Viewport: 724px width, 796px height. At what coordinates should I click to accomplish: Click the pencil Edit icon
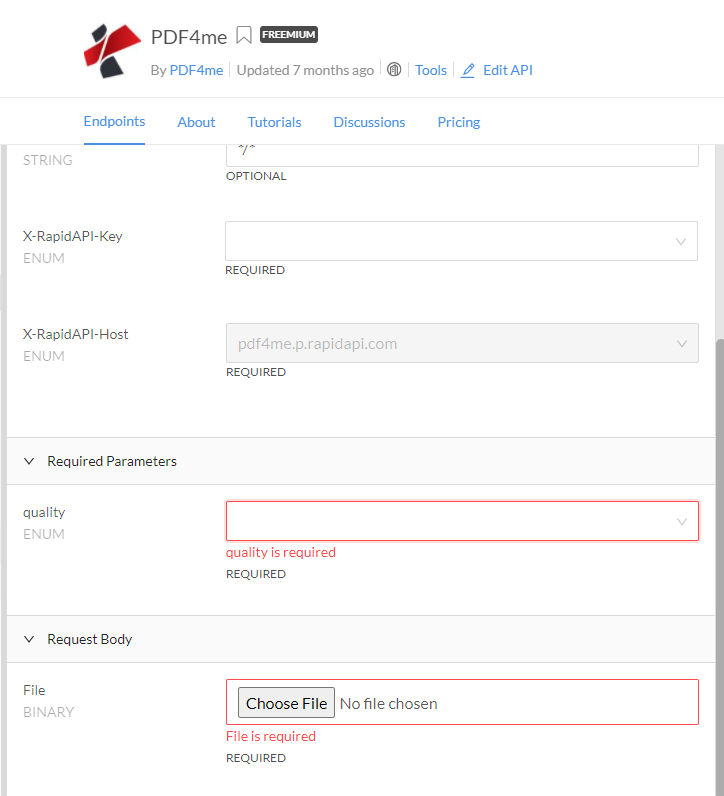click(x=468, y=71)
